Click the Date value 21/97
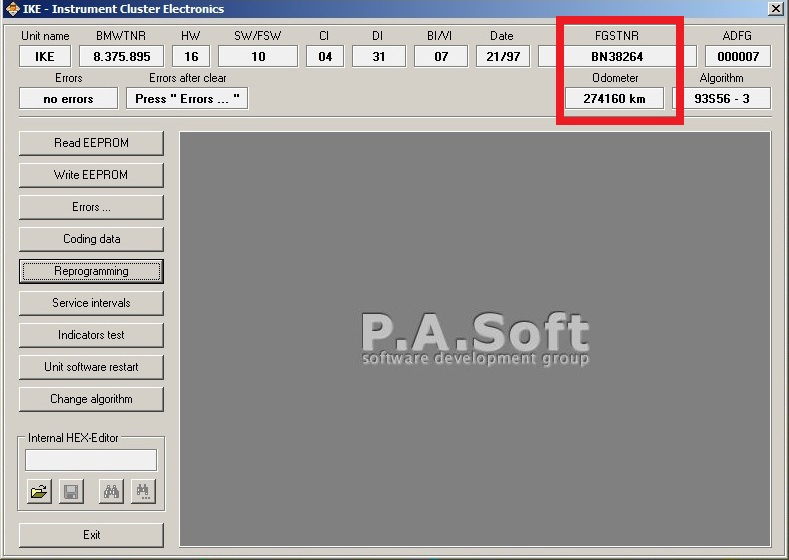 point(503,56)
